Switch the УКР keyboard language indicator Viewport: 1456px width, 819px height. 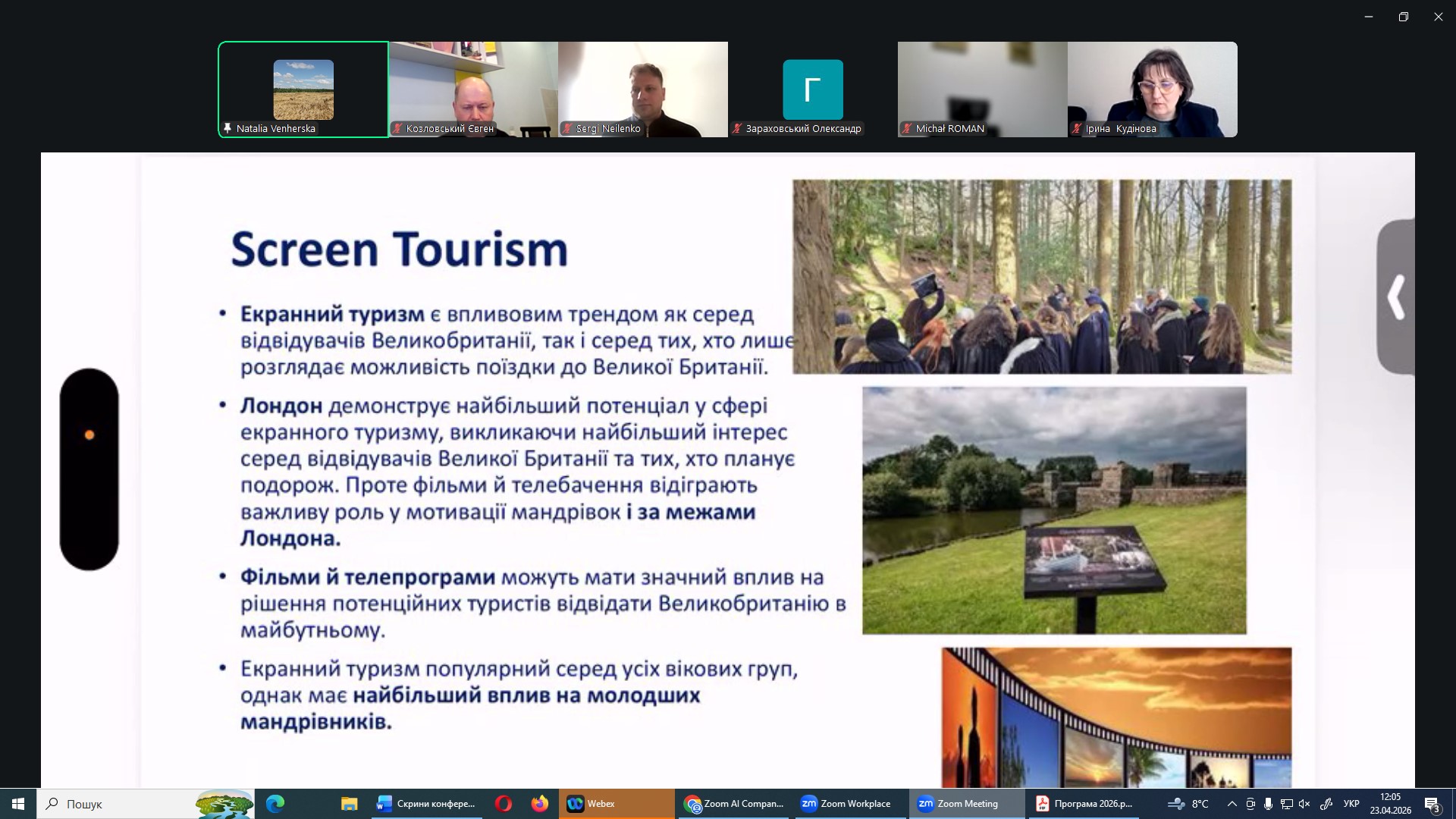tap(1351, 804)
